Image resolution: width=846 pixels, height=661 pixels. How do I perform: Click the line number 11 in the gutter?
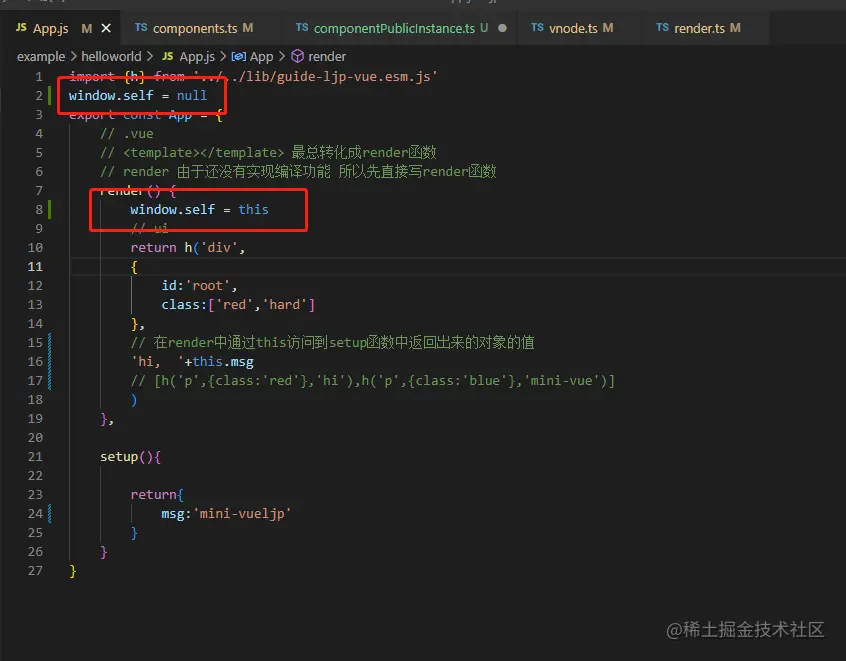coord(35,267)
